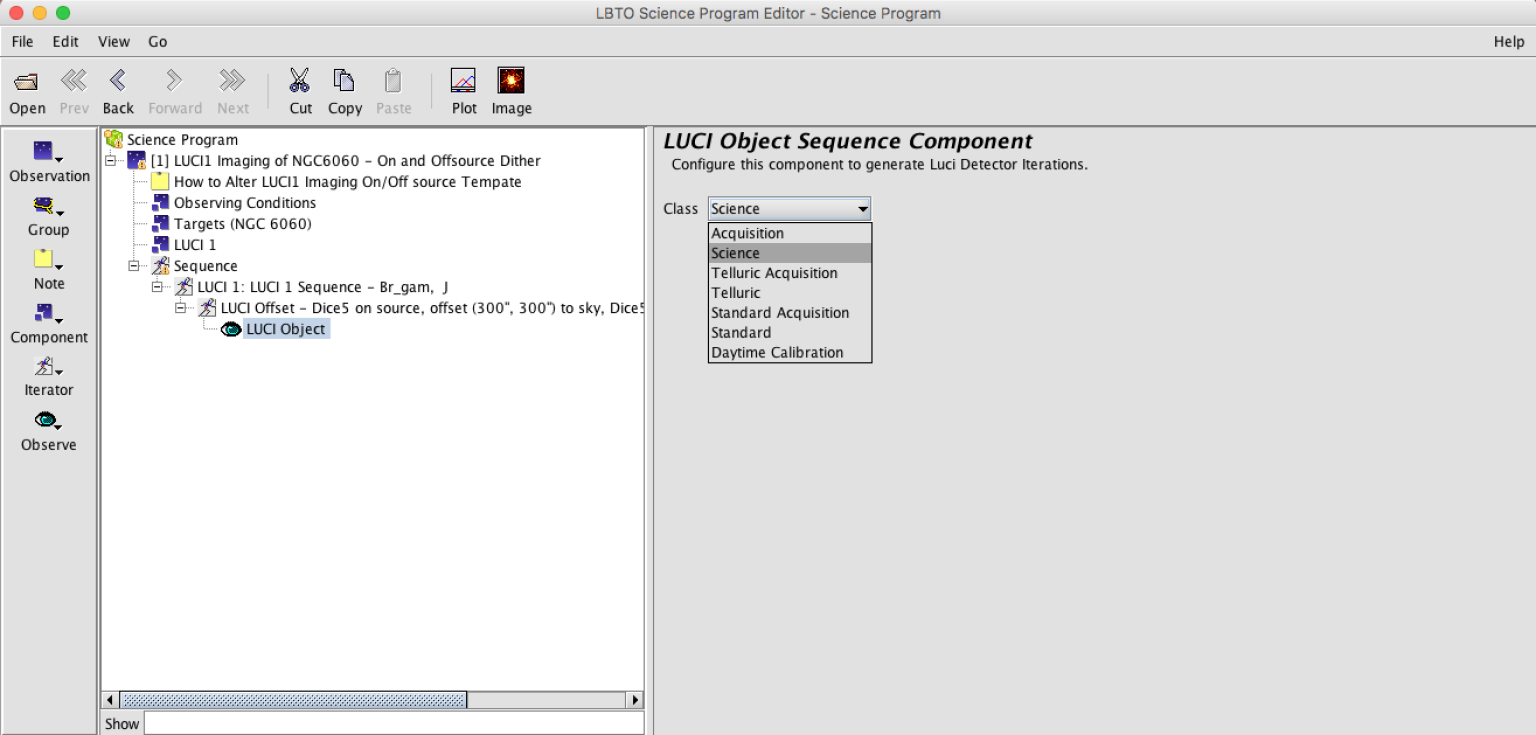Select Targets (NGC 6060) in tree
This screenshot has width=1536, height=735.
point(243,224)
